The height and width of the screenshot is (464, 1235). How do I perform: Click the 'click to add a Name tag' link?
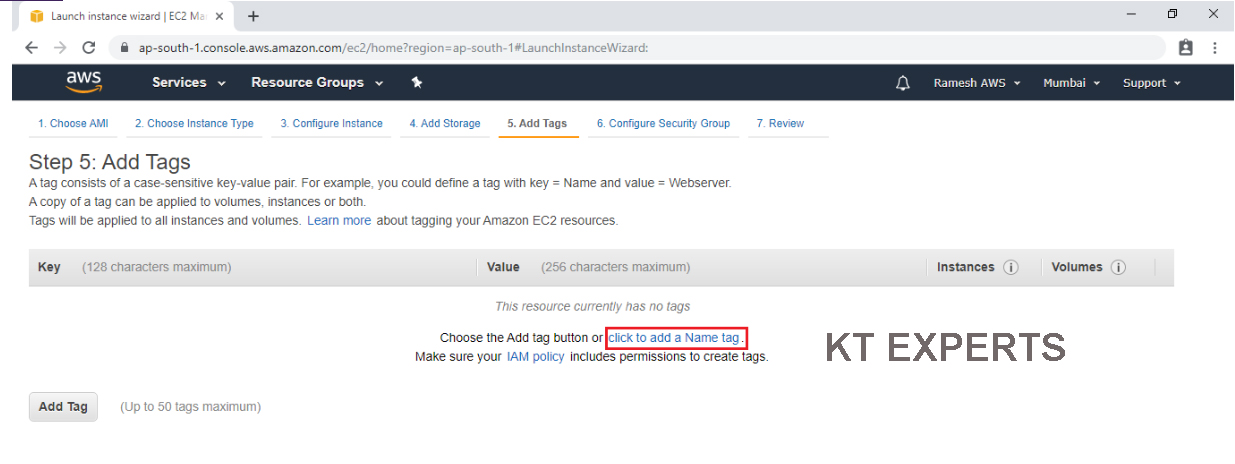pyautogui.click(x=674, y=338)
